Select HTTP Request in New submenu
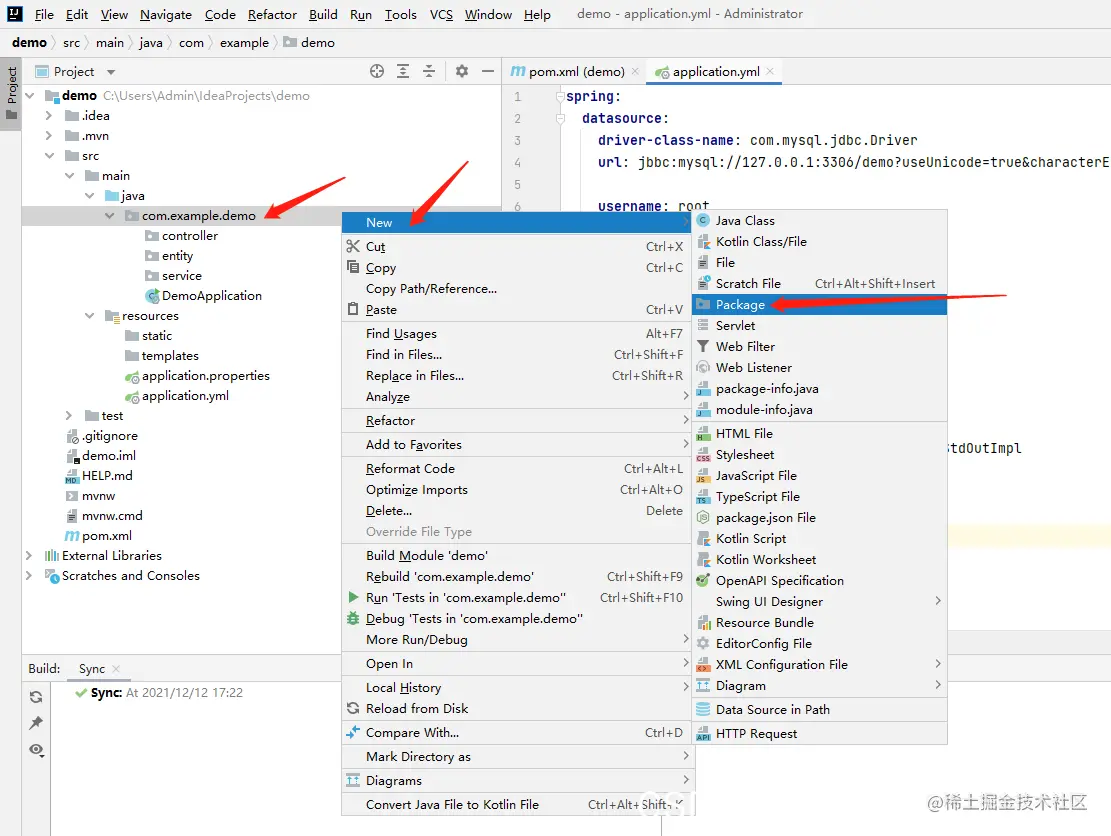This screenshot has width=1111, height=836. (819, 733)
